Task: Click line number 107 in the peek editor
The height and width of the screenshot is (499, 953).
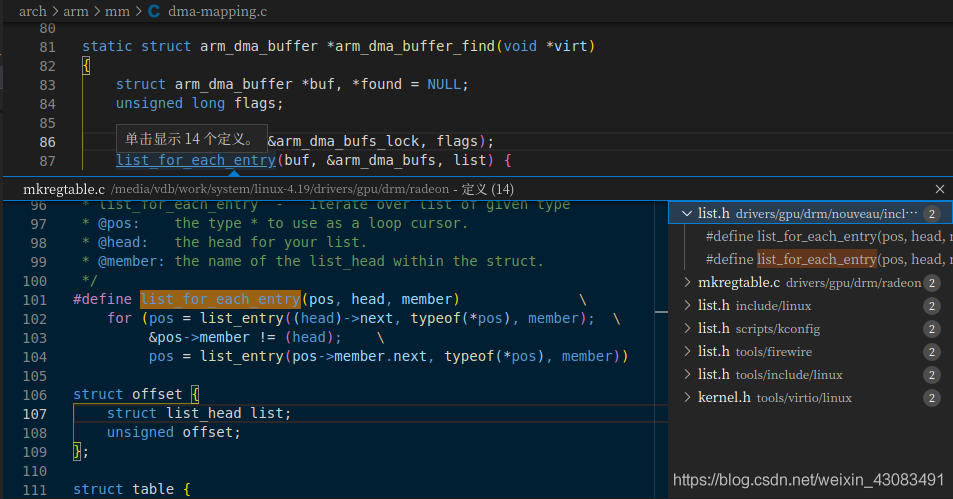Action: (x=35, y=414)
